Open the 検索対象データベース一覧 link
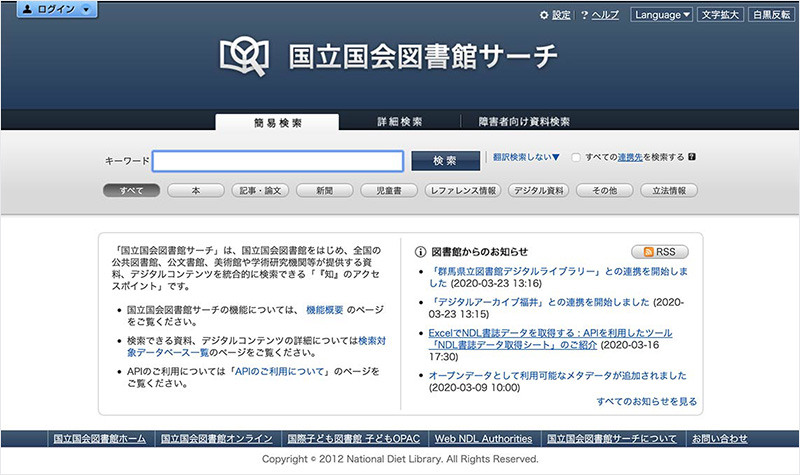This screenshot has height=475, width=800. click(256, 346)
